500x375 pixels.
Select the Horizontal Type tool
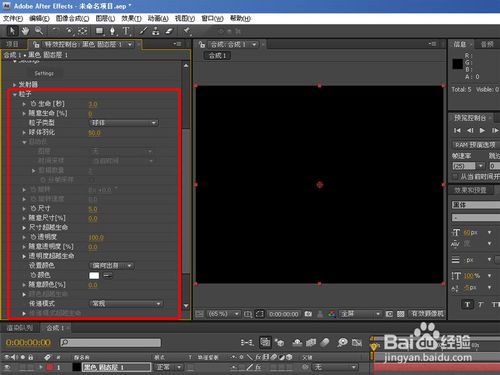coord(126,31)
